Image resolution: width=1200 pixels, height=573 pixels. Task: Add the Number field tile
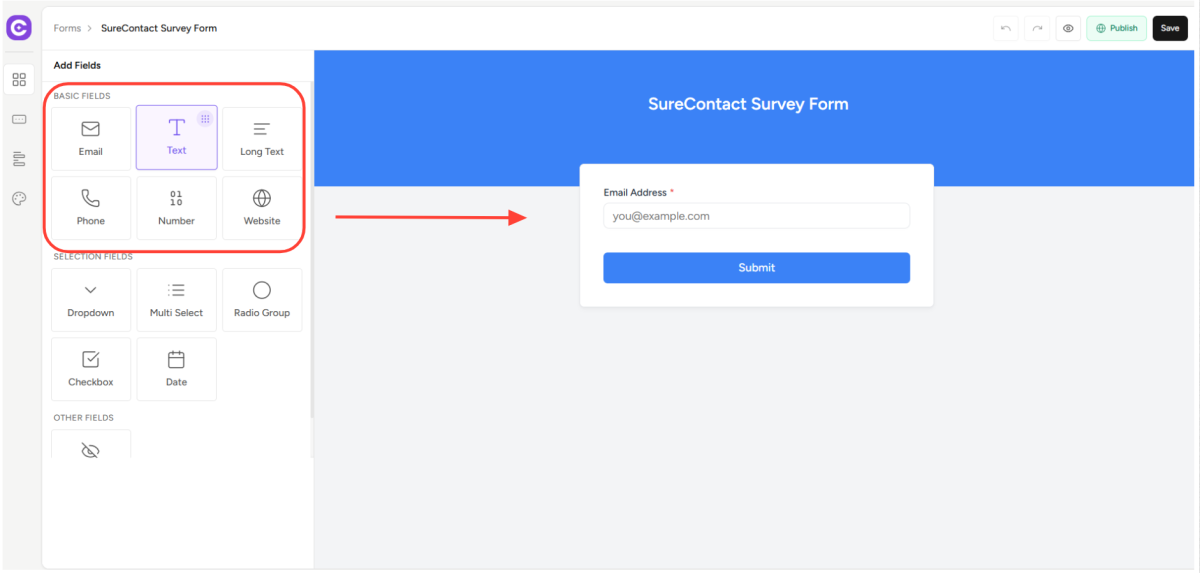[x=176, y=208]
